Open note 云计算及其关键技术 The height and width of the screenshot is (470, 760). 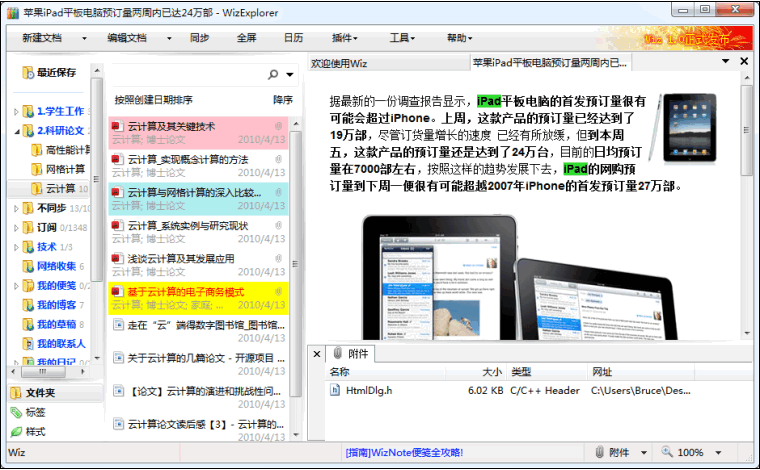(x=198, y=133)
